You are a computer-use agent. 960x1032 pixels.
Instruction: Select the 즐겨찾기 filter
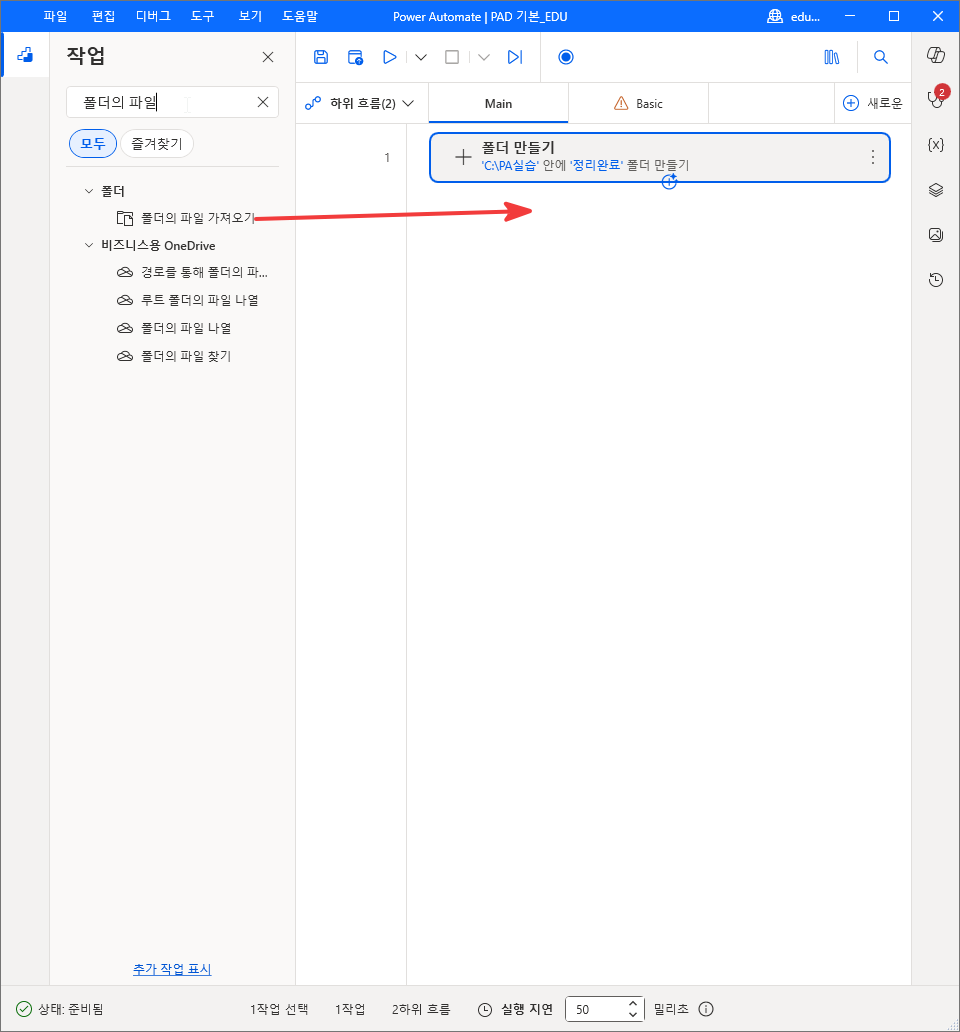point(157,143)
